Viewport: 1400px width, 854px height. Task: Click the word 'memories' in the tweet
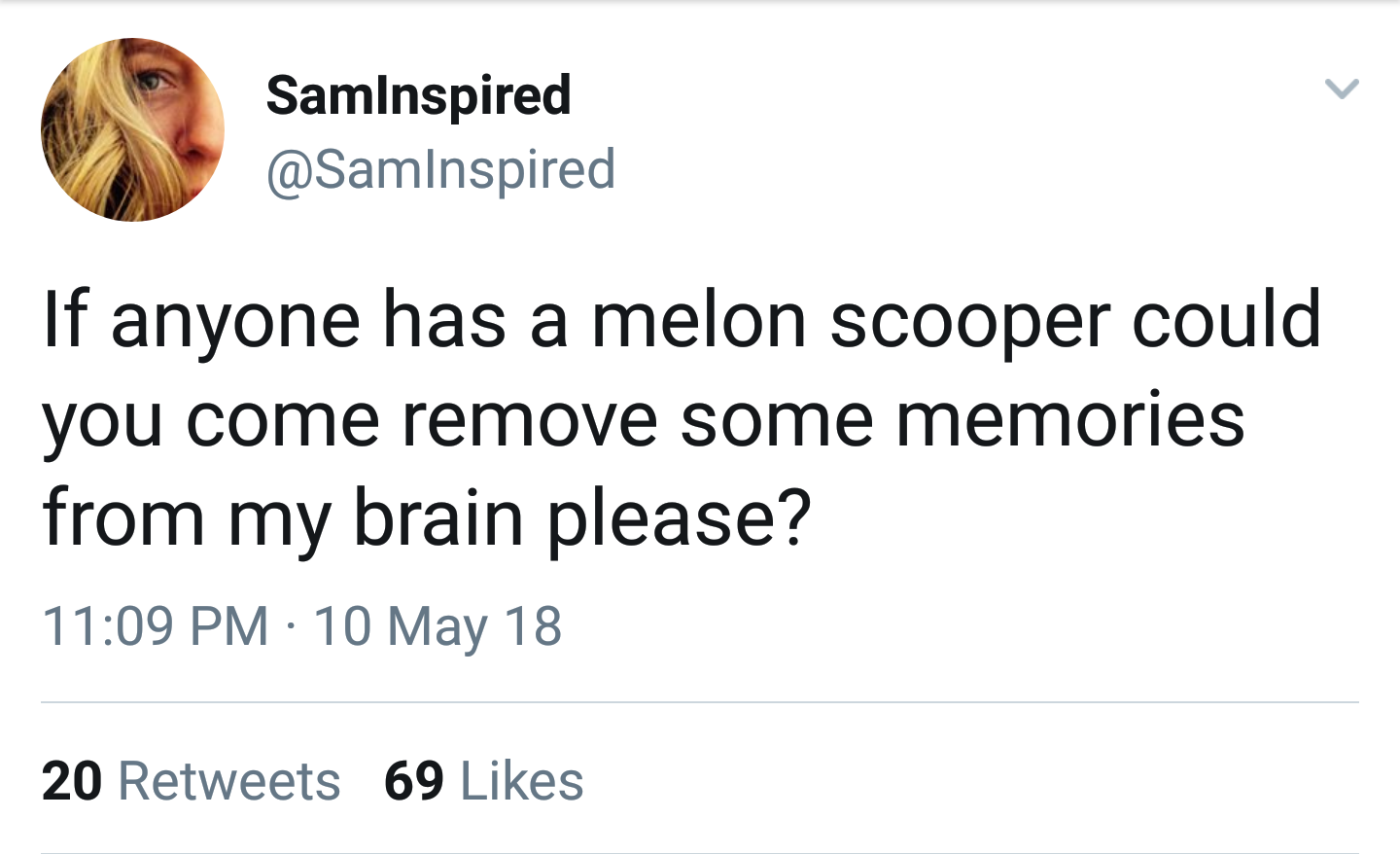[x=1069, y=420]
